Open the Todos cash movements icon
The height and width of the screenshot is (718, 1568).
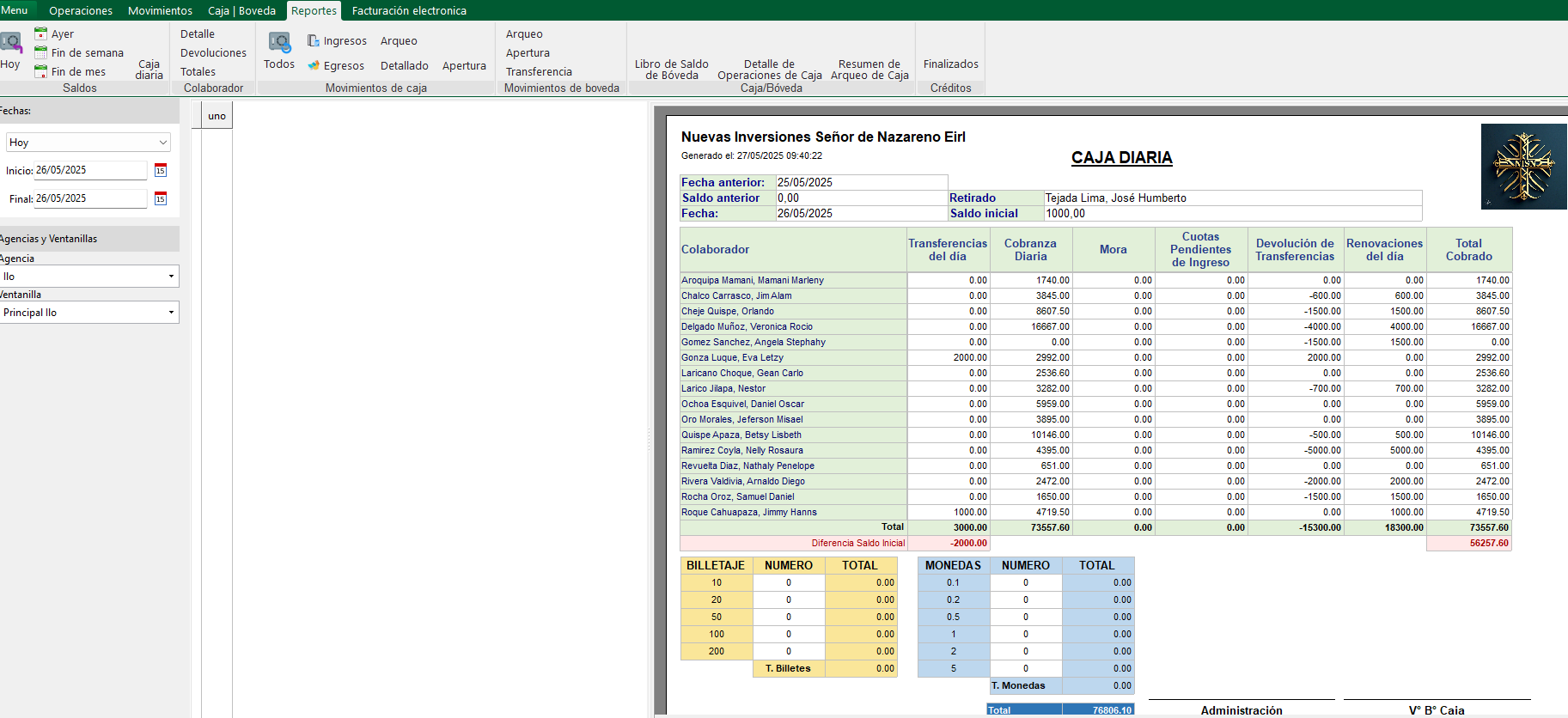[279, 43]
